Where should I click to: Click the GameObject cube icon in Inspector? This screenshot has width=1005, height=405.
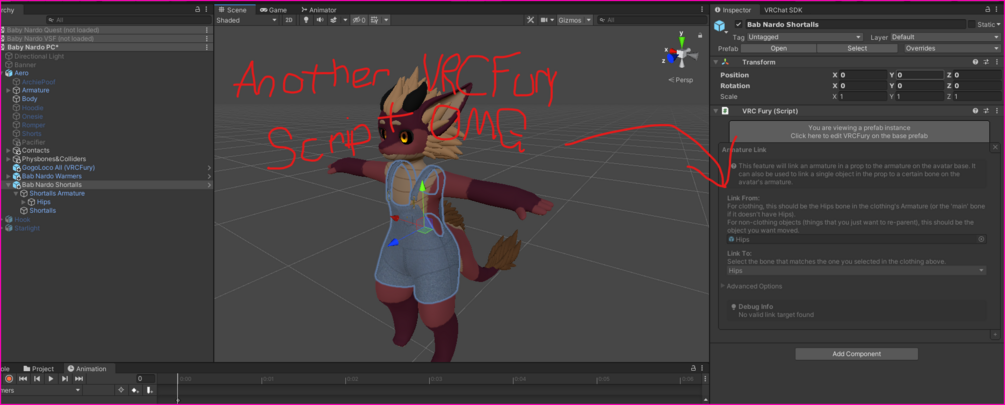721,25
